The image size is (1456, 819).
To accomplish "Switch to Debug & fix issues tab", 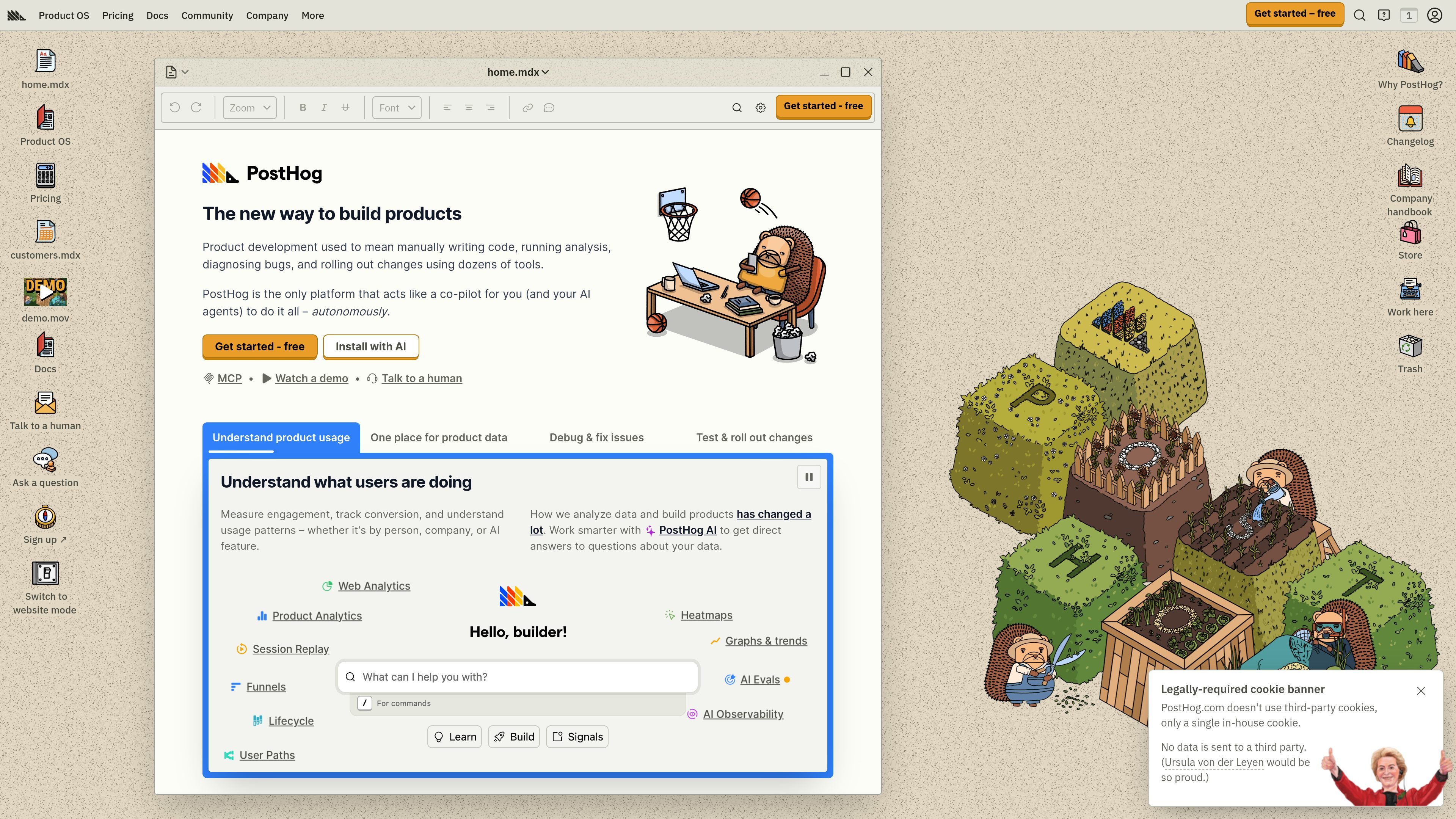I will (x=596, y=438).
